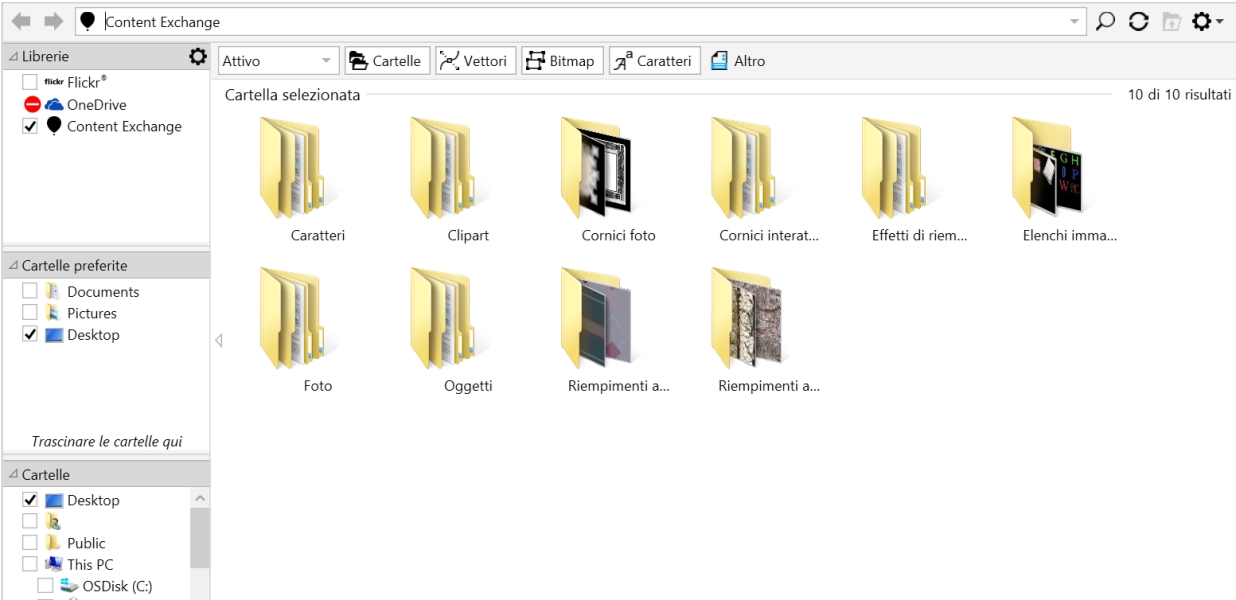Toggle the Bitmap filter button
1236x600 pixels.
(560, 61)
